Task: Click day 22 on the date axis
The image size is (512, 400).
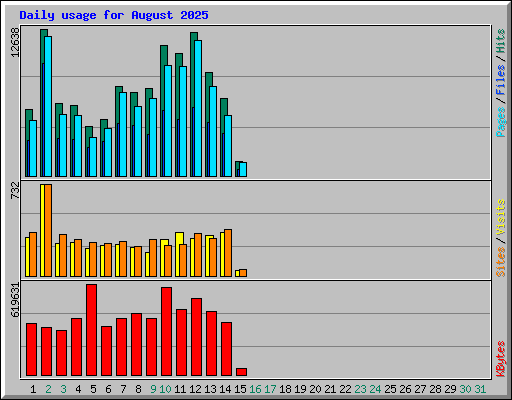Action: [345, 389]
